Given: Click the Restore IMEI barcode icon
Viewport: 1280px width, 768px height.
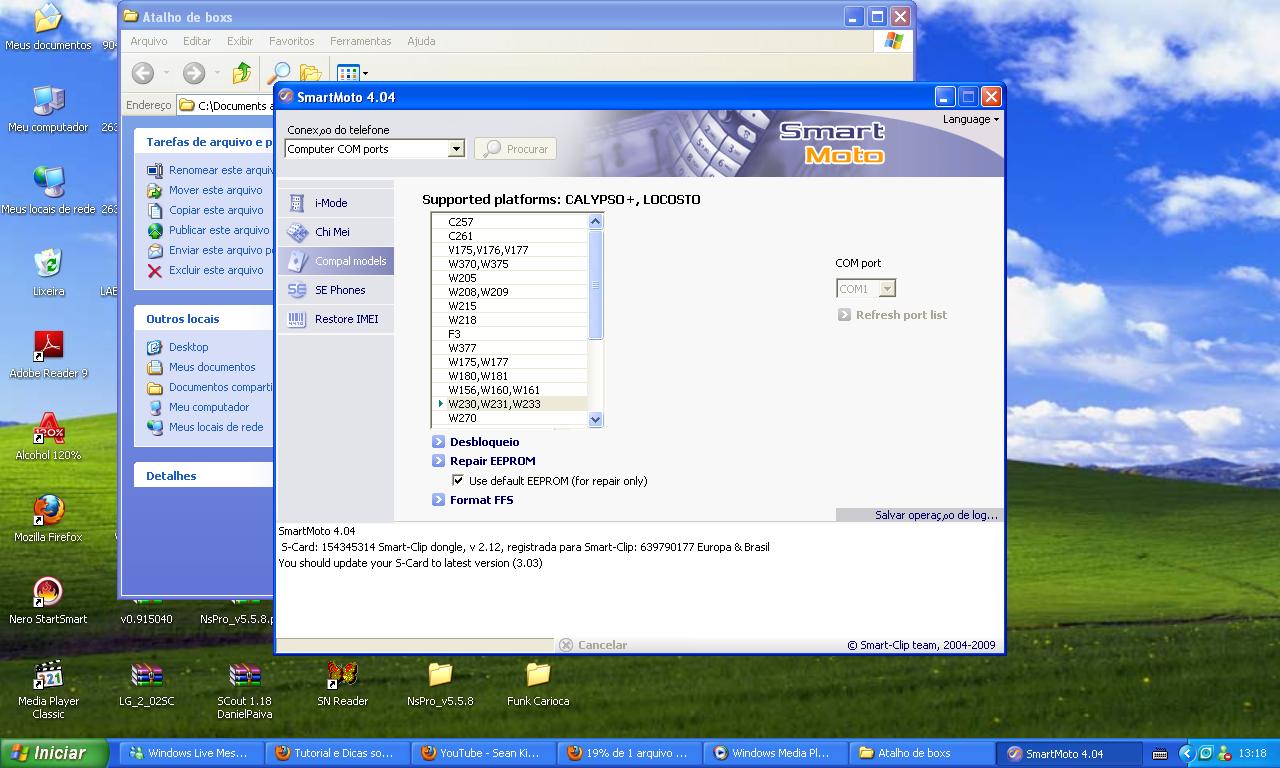Looking at the screenshot, I should (x=297, y=319).
